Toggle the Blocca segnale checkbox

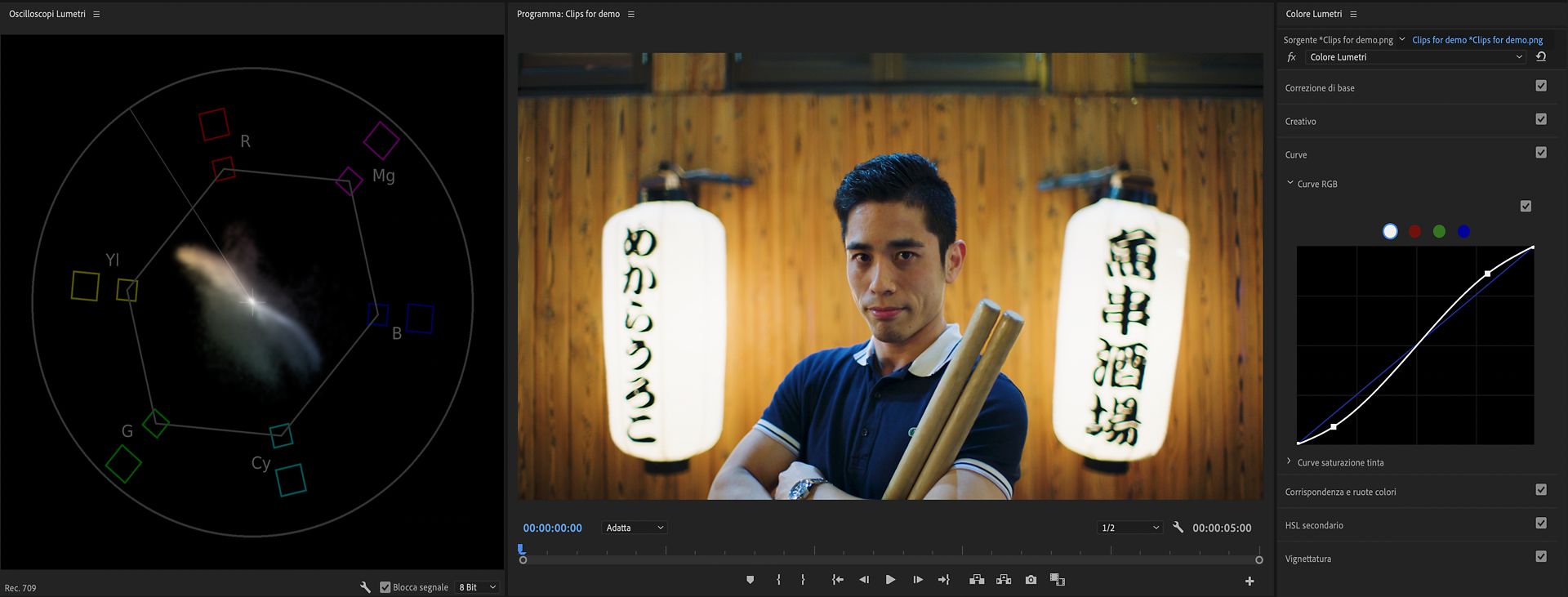tap(385, 587)
